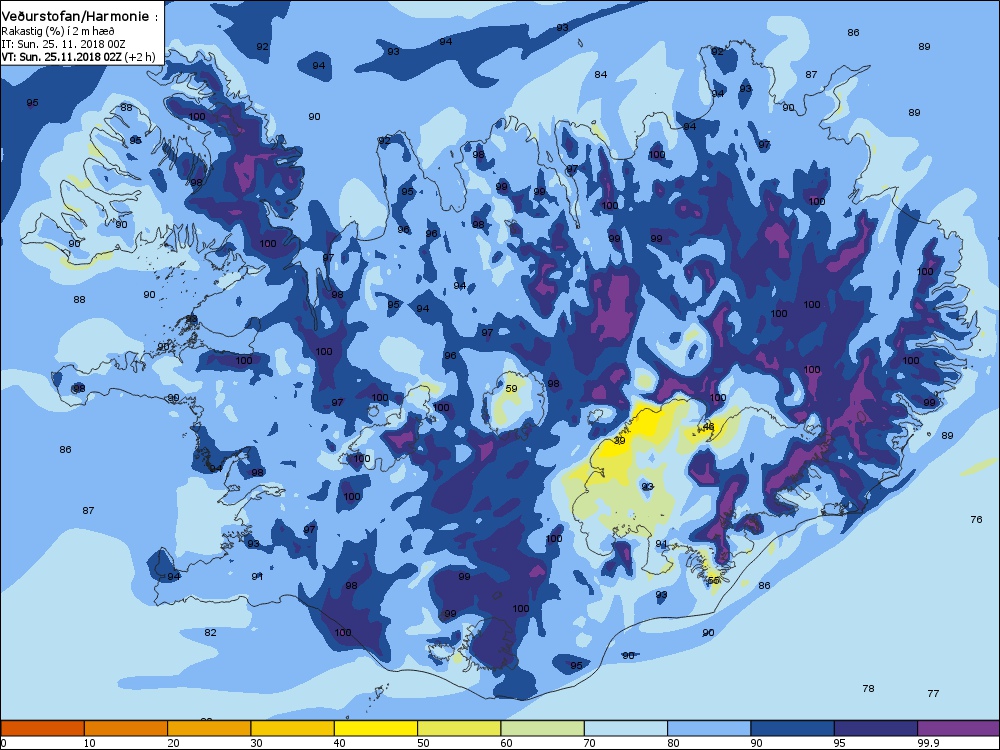Click the dark orange 0–10 legend swatch
Screen dimensions: 1000x750
pyautogui.click(x=42, y=728)
